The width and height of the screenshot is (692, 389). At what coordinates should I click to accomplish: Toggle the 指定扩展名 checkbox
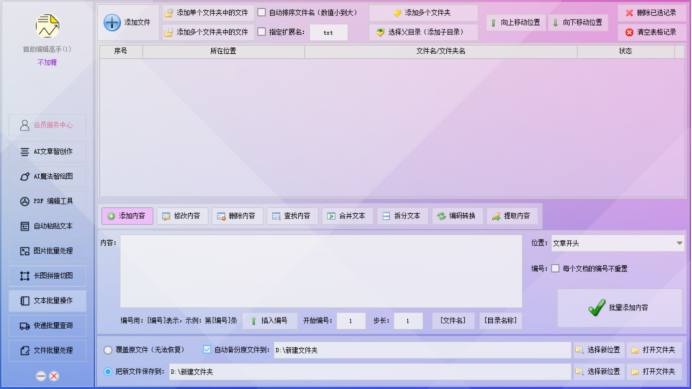(262, 32)
